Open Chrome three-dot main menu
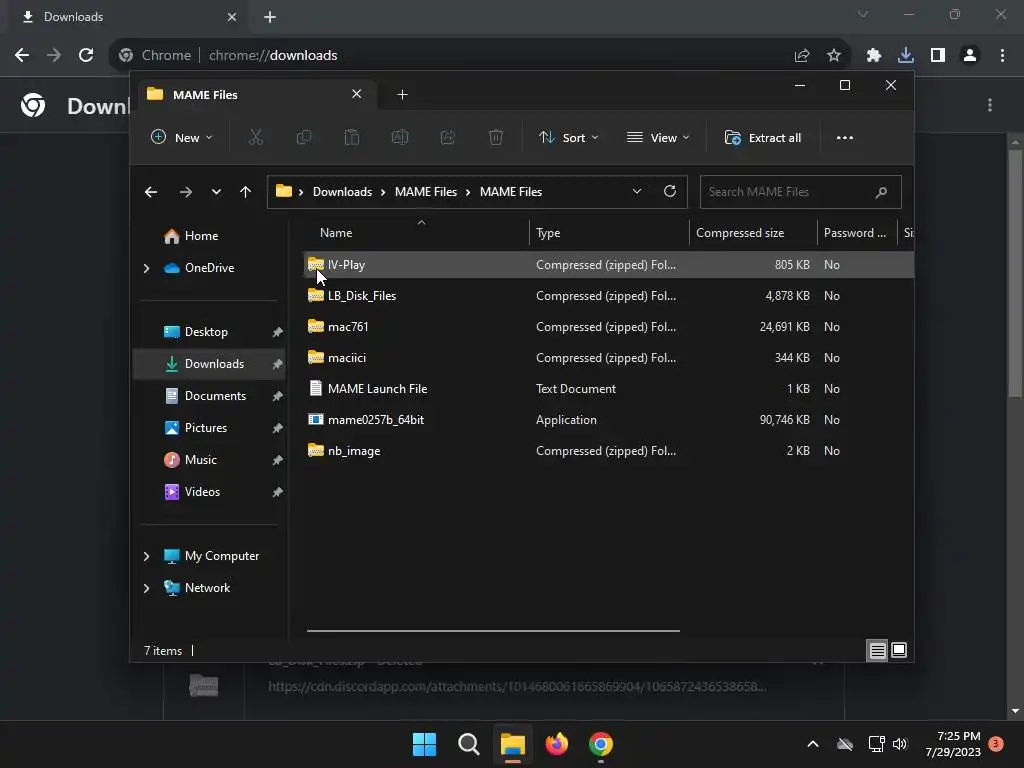Screen dimensions: 1024x768 (1002, 56)
